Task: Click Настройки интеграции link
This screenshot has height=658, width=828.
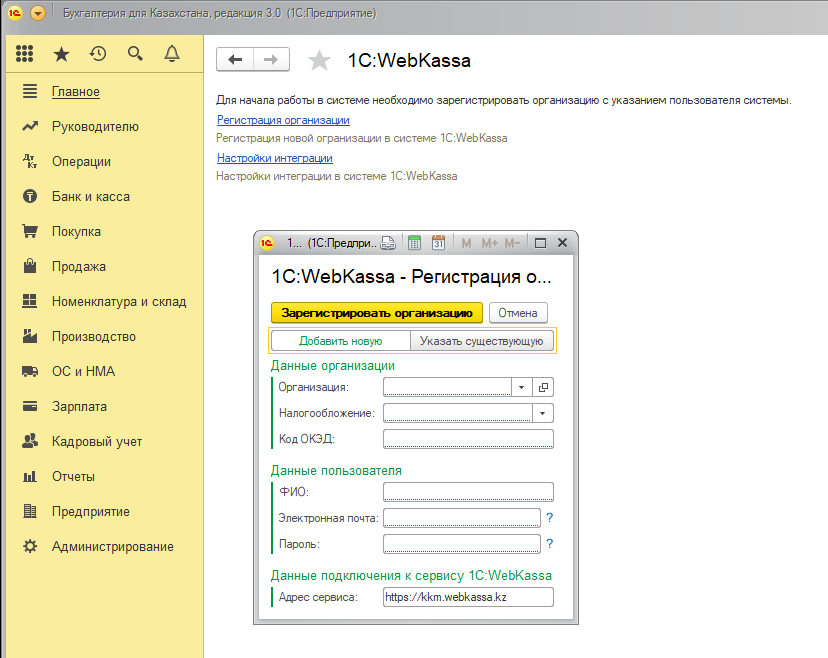Action: point(275,158)
